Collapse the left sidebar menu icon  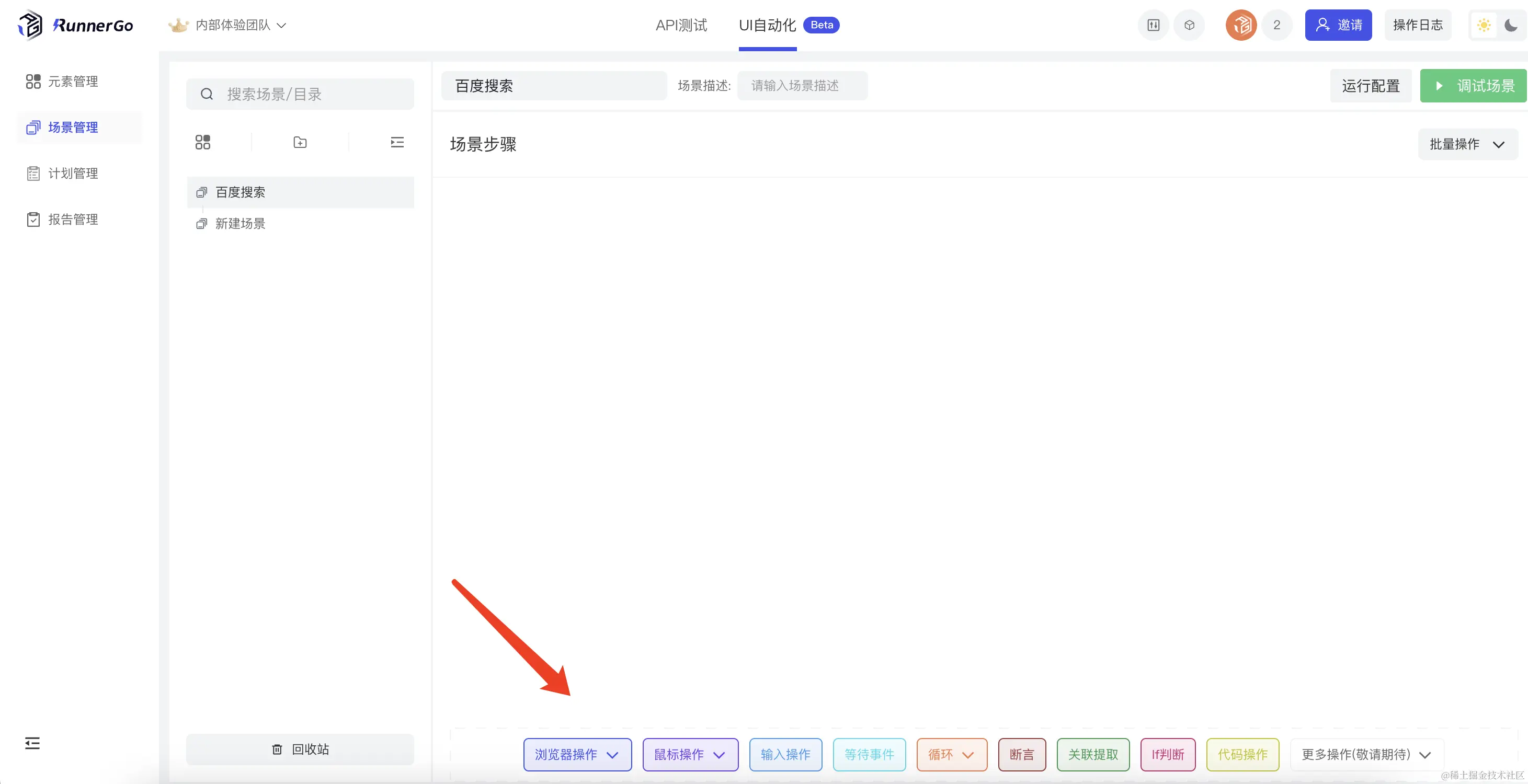(x=32, y=743)
